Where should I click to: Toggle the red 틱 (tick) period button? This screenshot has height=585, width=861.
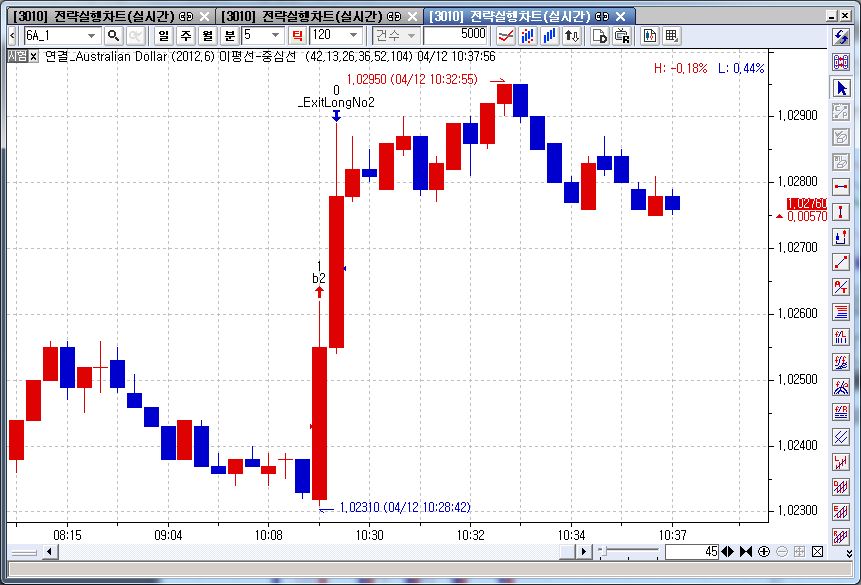(x=297, y=35)
